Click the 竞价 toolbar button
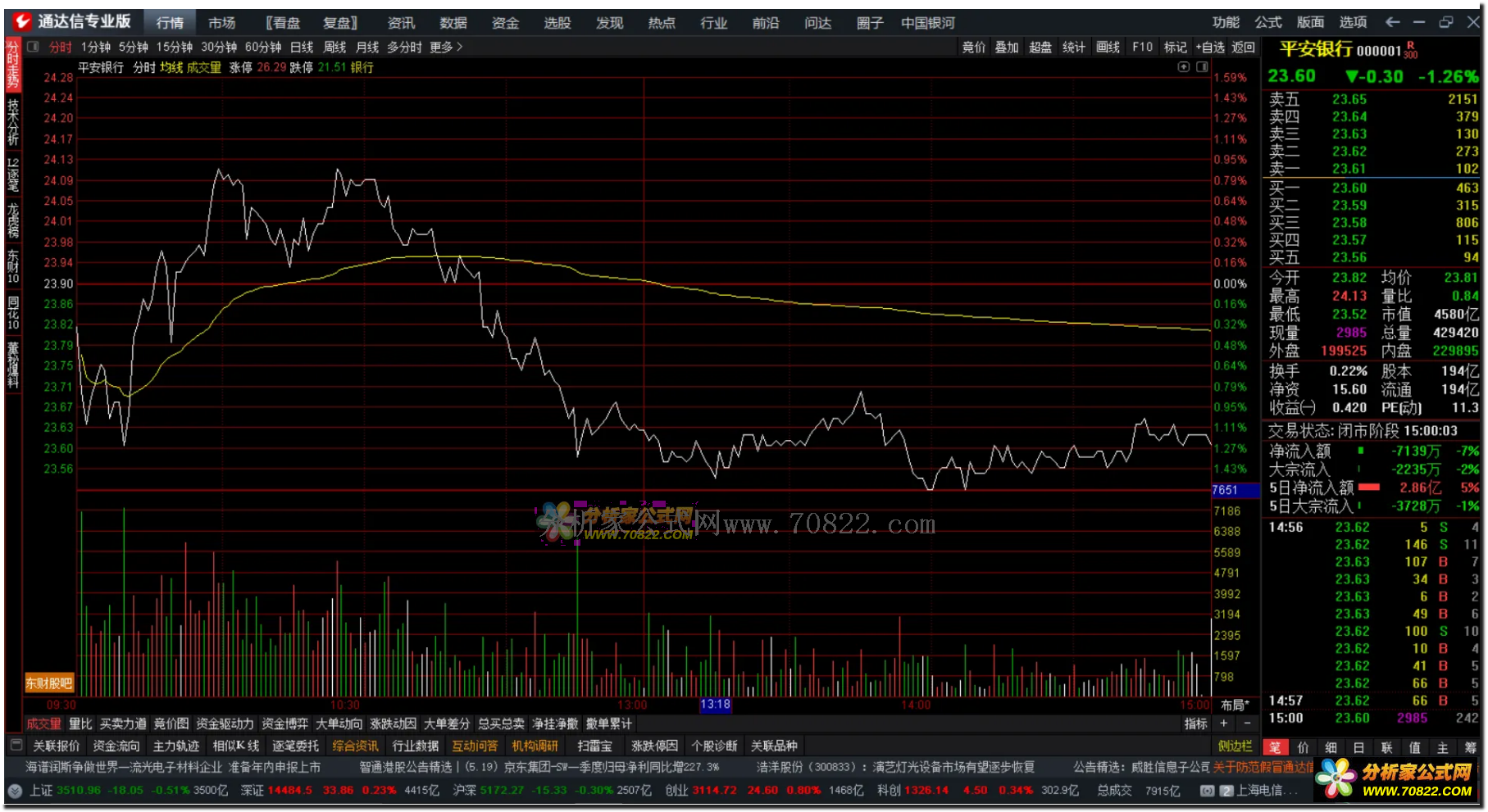Screen dimensions: 1488x812 click(x=974, y=48)
